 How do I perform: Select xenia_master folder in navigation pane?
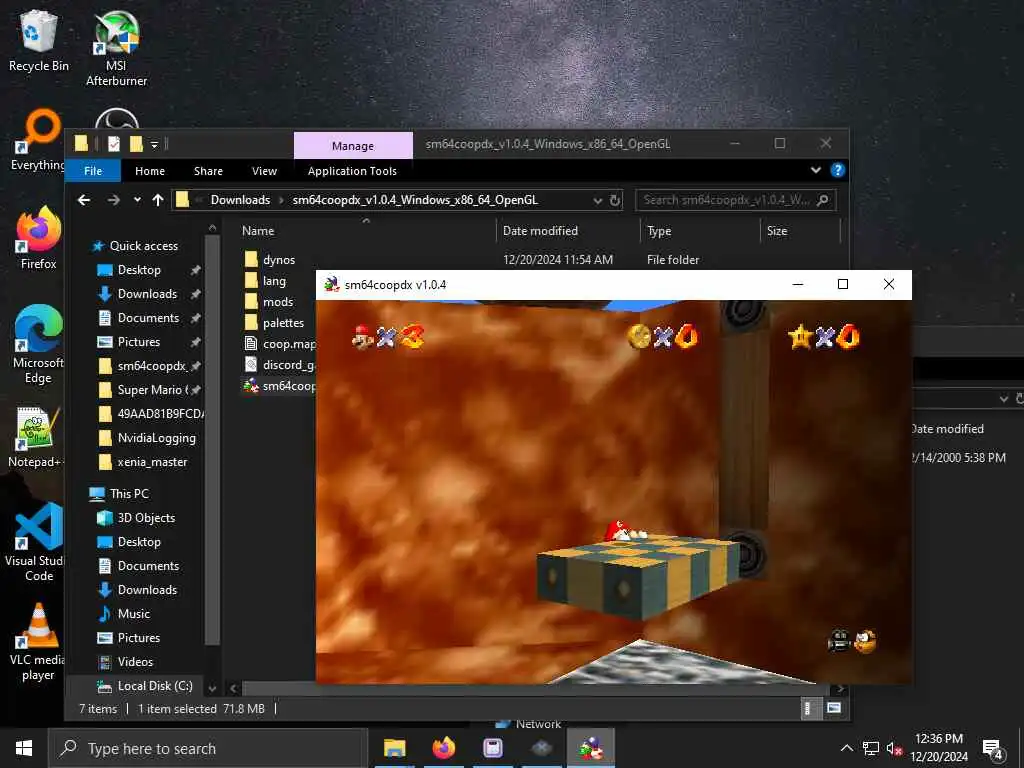click(144, 462)
